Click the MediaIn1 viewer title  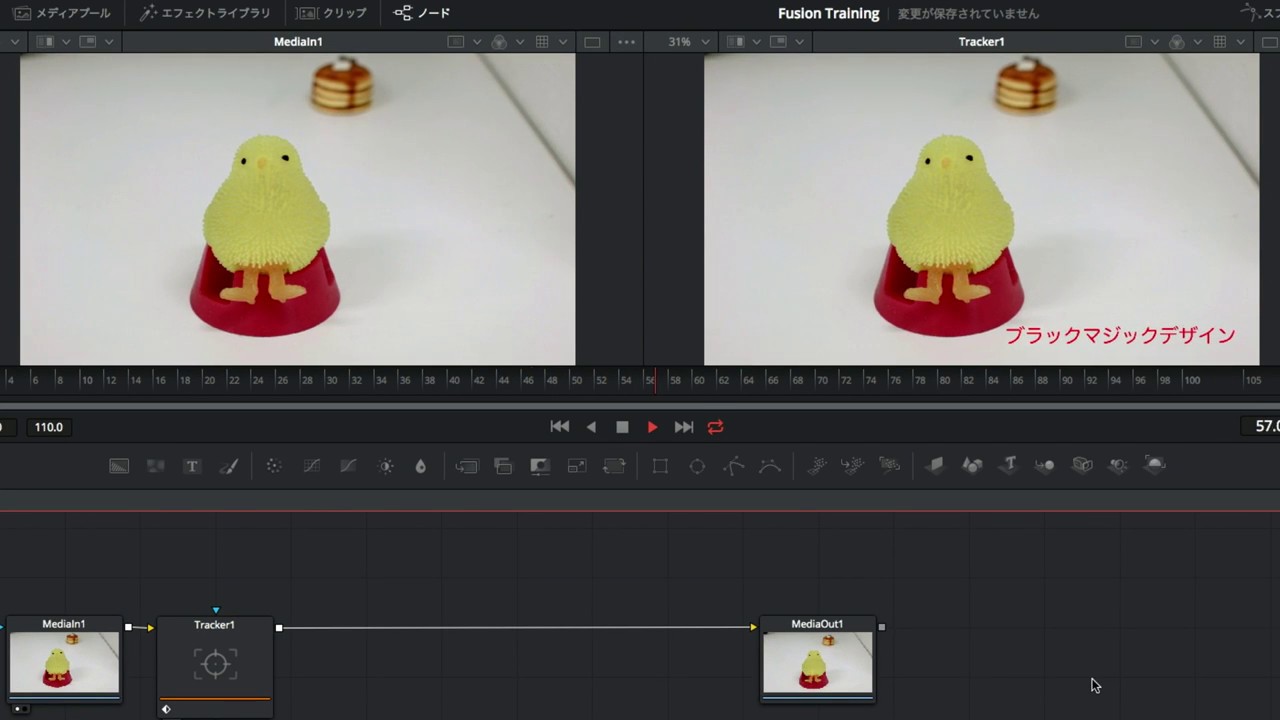pyautogui.click(x=298, y=42)
